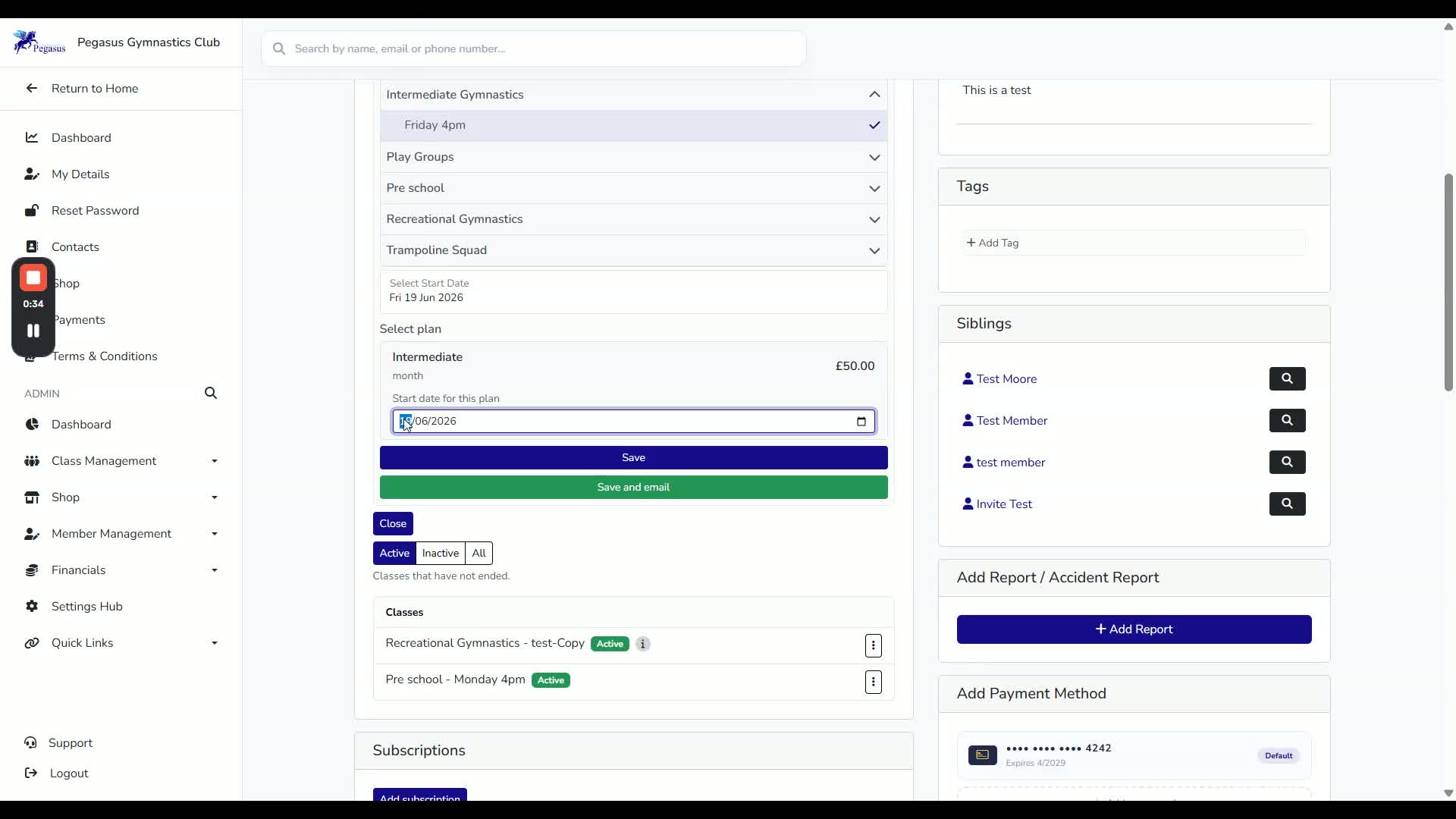Collapse the Intermediate Gymnastics section
1456x819 pixels.
(x=633, y=94)
